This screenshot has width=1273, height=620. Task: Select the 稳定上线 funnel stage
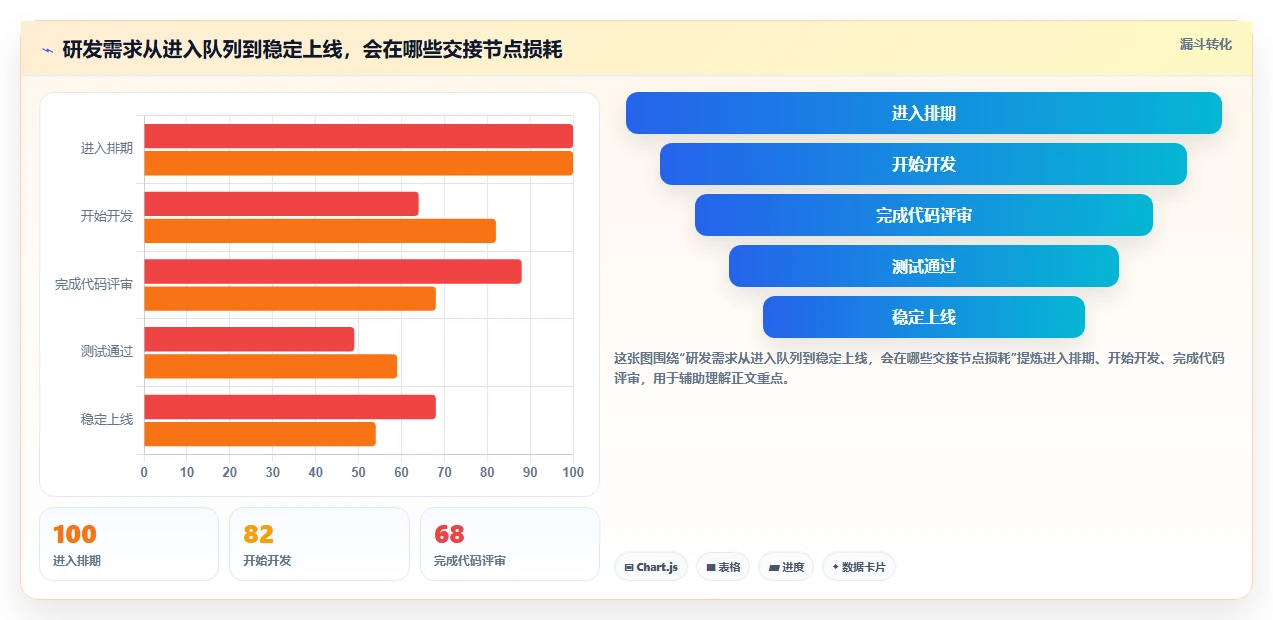923,317
